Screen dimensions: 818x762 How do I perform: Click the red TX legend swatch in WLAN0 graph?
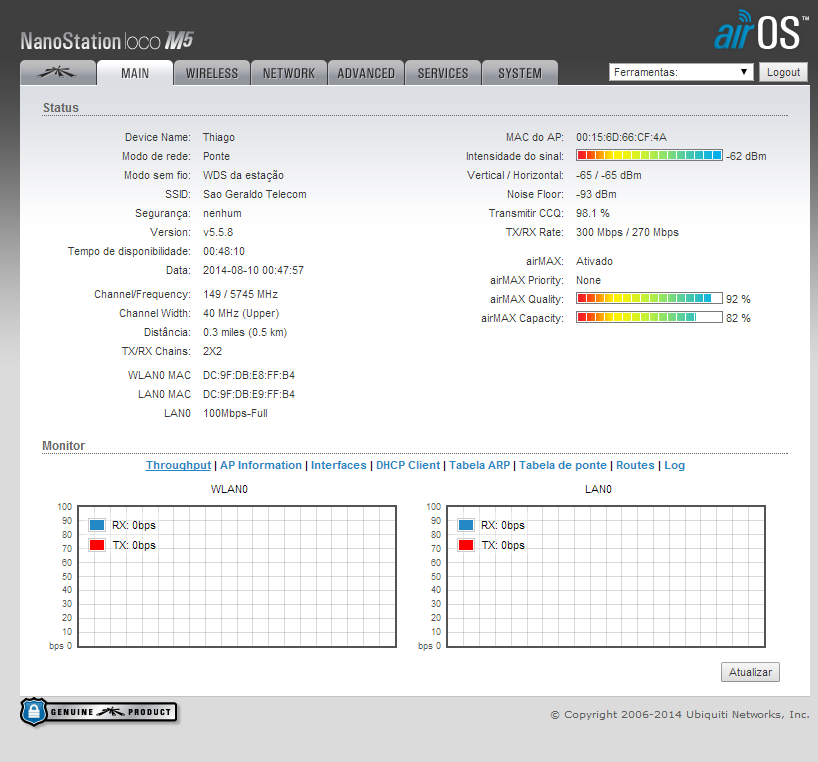click(97, 545)
